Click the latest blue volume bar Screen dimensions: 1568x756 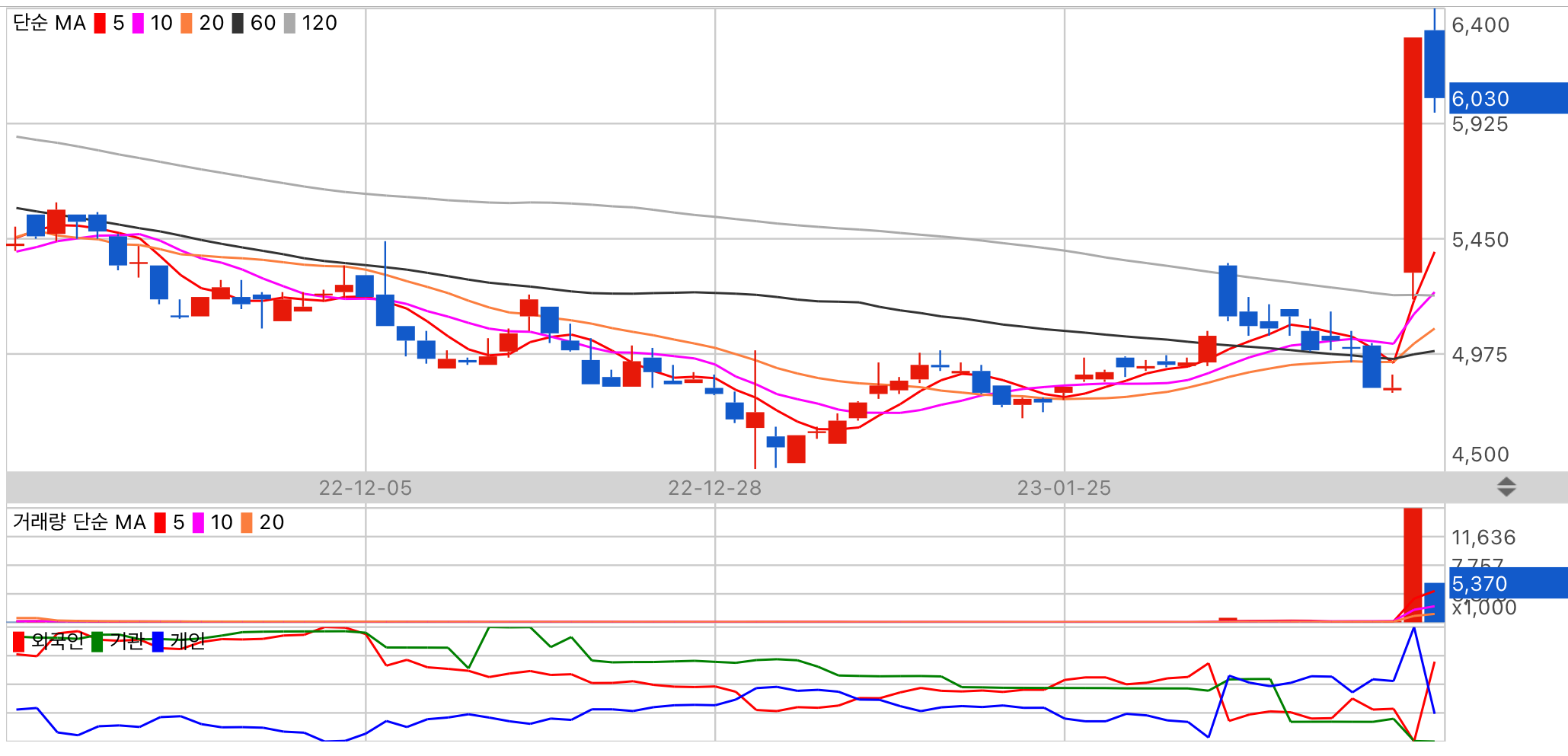(1434, 602)
